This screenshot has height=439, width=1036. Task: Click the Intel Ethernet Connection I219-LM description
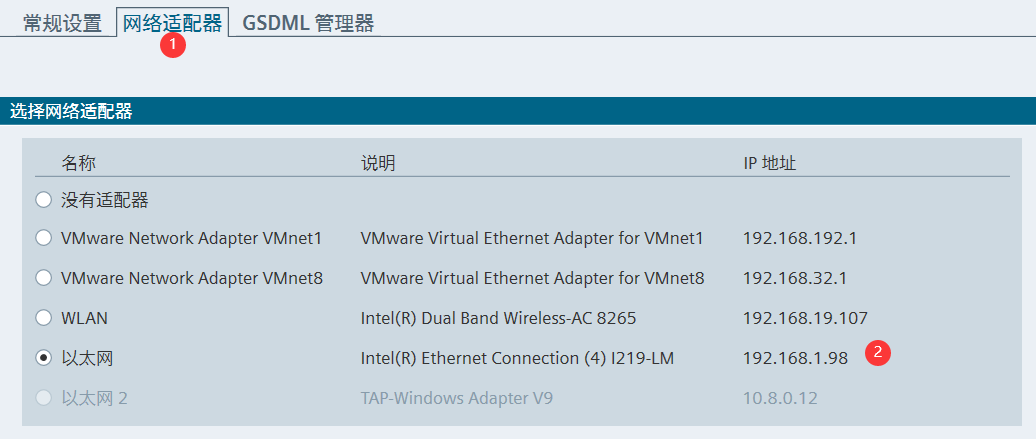coord(517,358)
